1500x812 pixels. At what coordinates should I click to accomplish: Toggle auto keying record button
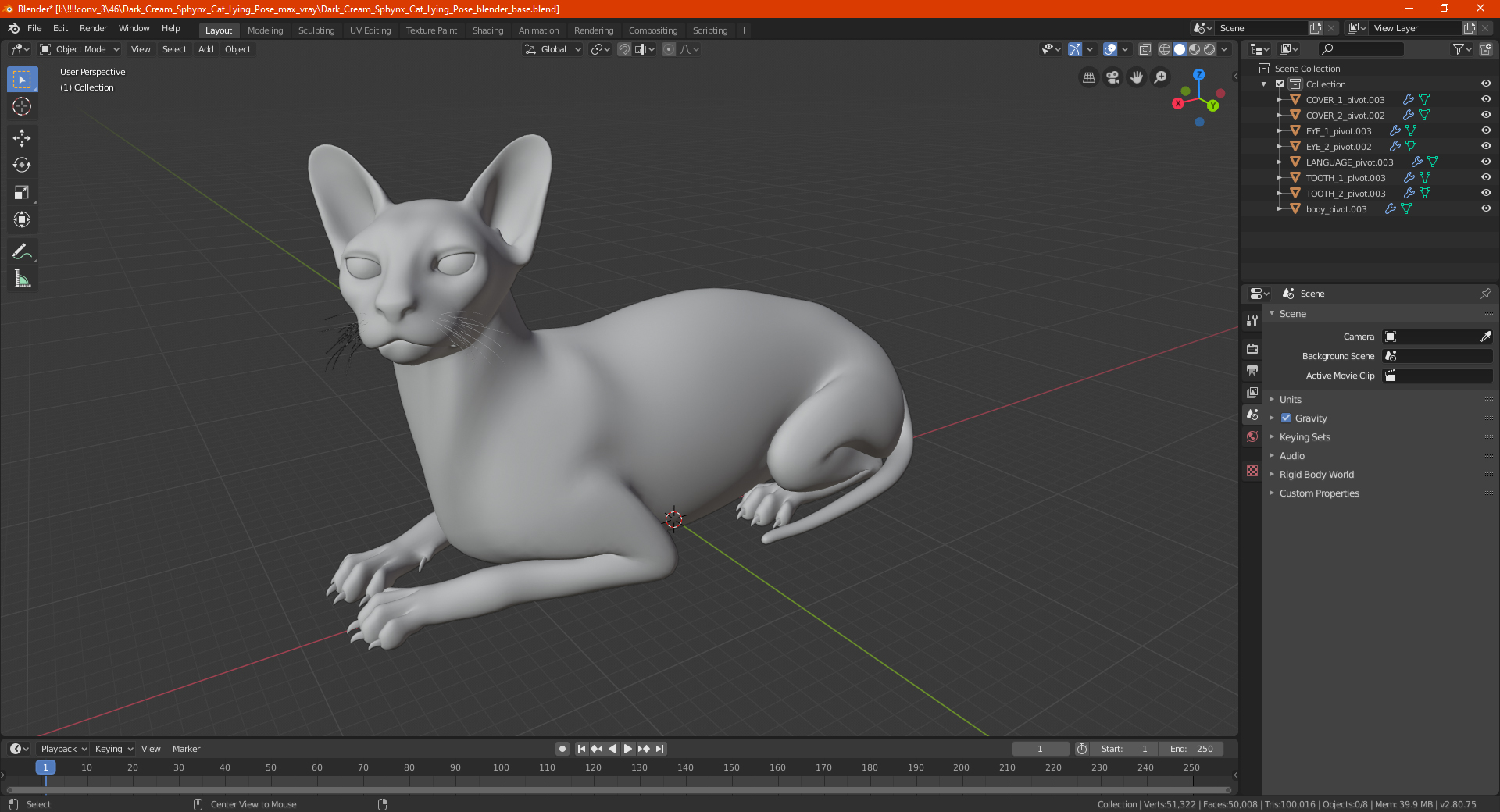(x=562, y=749)
